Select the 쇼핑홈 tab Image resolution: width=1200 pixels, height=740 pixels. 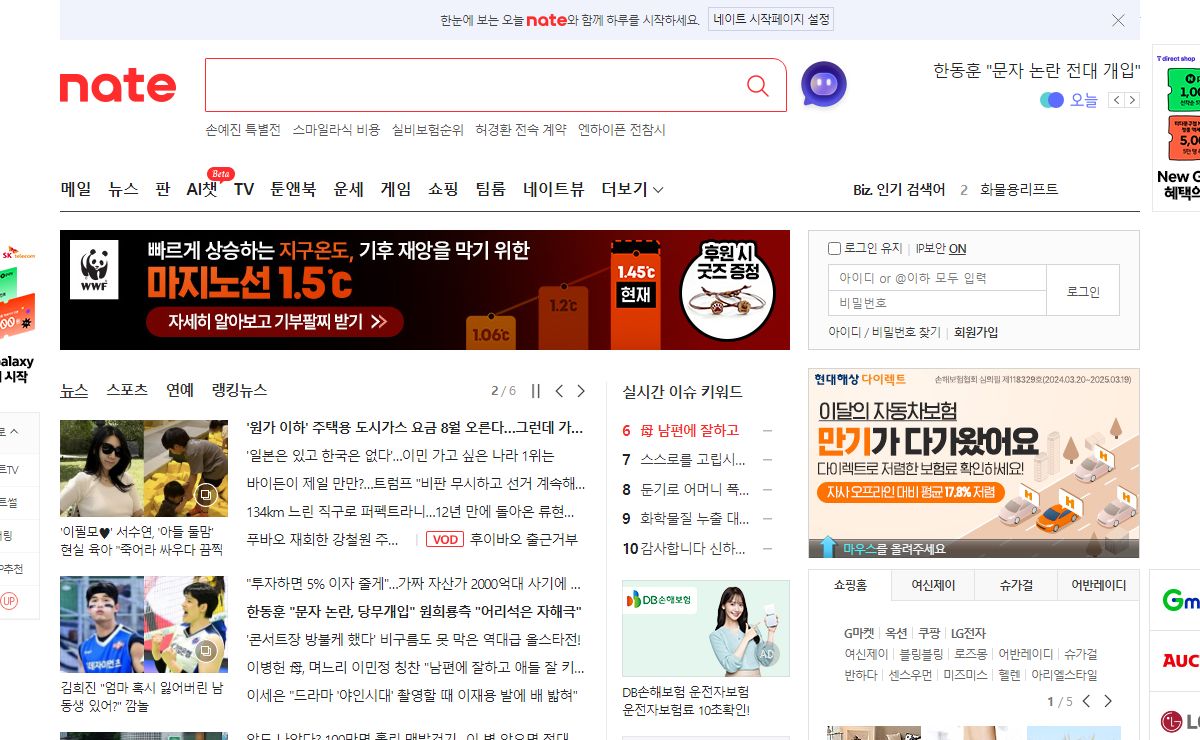coord(850,585)
